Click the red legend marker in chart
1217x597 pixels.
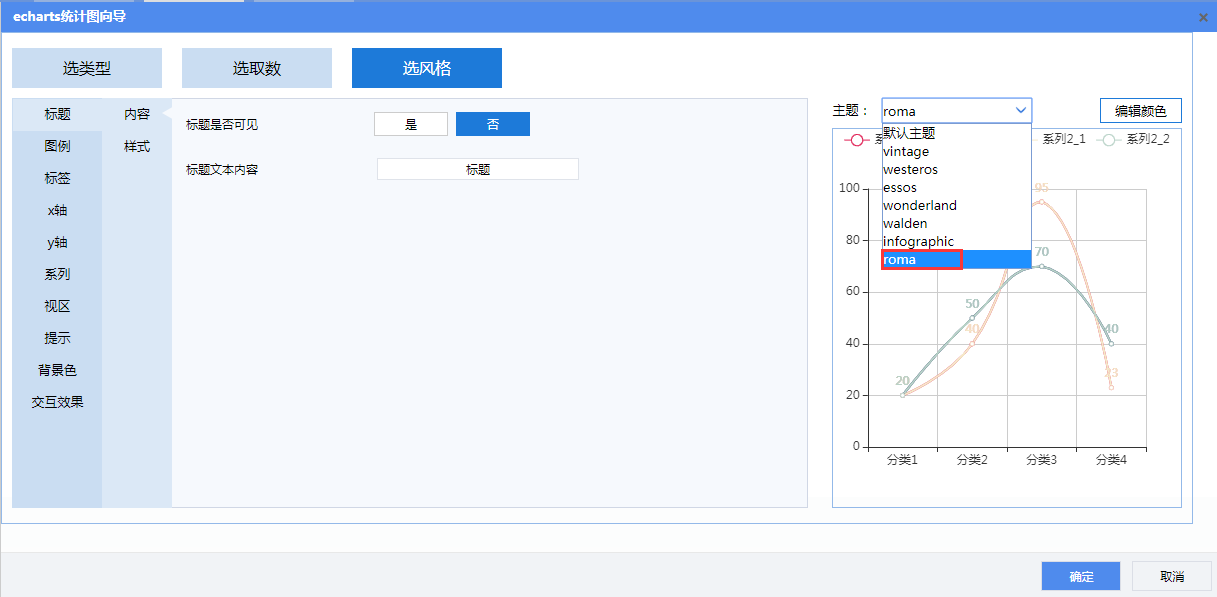(x=856, y=140)
